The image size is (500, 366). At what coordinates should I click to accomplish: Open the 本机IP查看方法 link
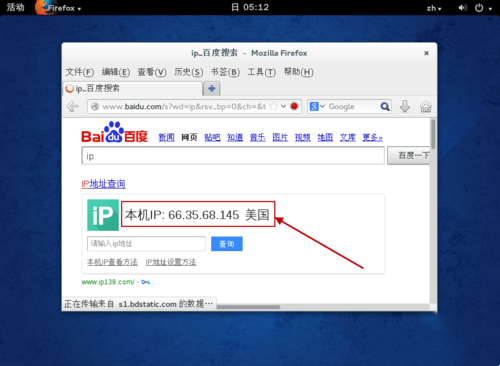click(112, 262)
